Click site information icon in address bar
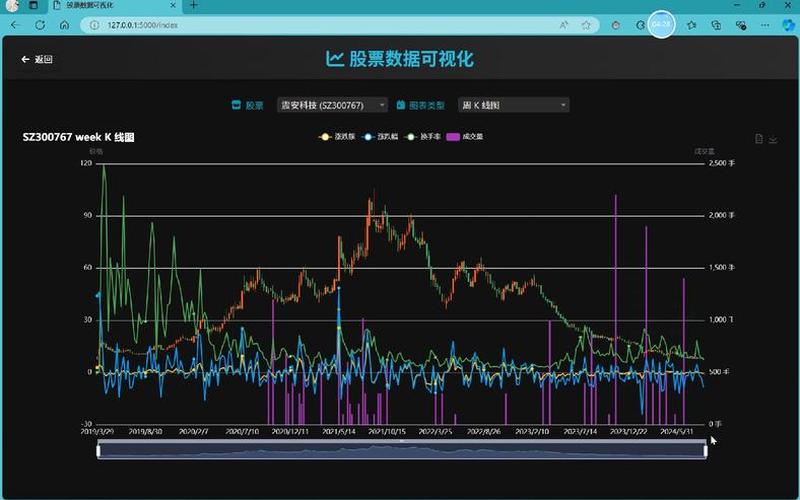Image resolution: width=800 pixels, height=500 pixels. tap(94, 25)
